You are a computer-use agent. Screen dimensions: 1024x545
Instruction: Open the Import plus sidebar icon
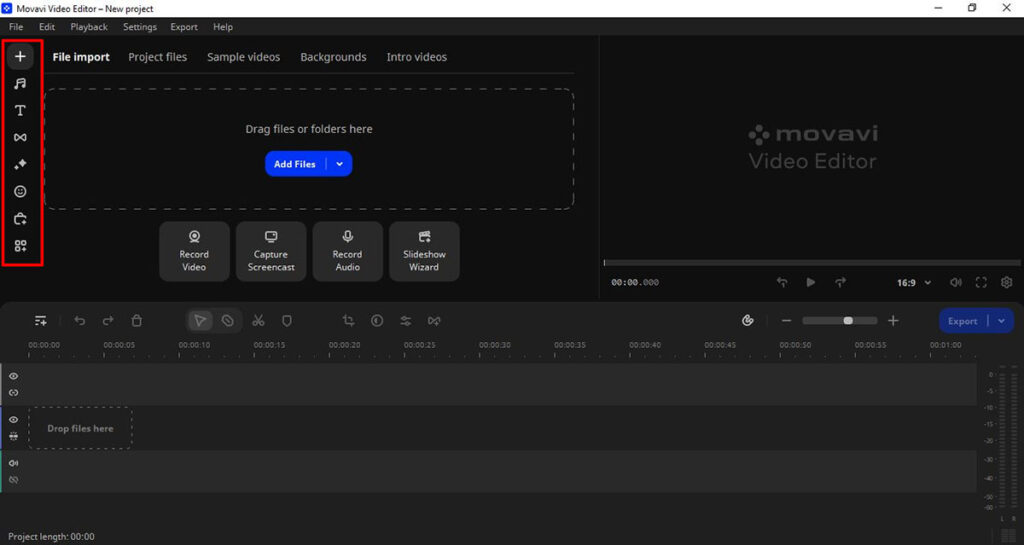[20, 56]
